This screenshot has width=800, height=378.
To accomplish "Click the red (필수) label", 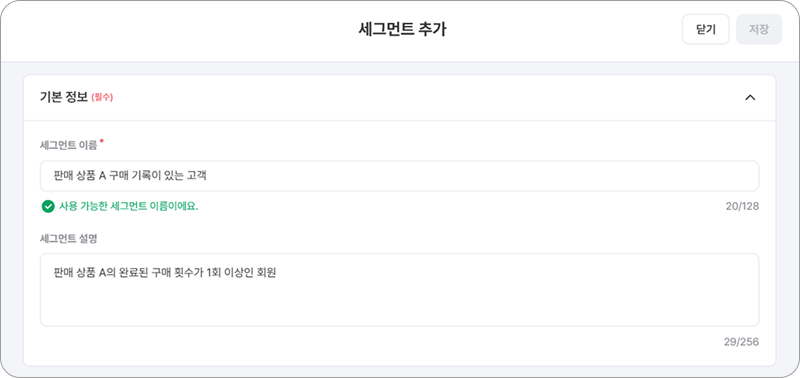I will point(102,97).
